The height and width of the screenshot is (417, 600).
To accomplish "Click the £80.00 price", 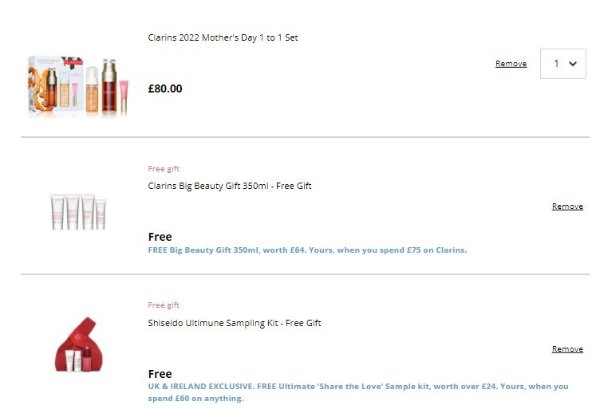I will click(x=165, y=88).
